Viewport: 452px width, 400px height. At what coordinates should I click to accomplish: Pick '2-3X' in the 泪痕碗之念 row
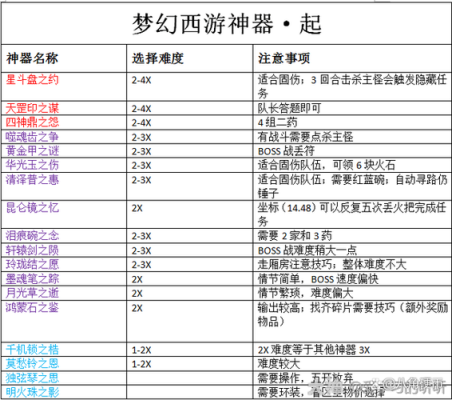pyautogui.click(x=141, y=236)
